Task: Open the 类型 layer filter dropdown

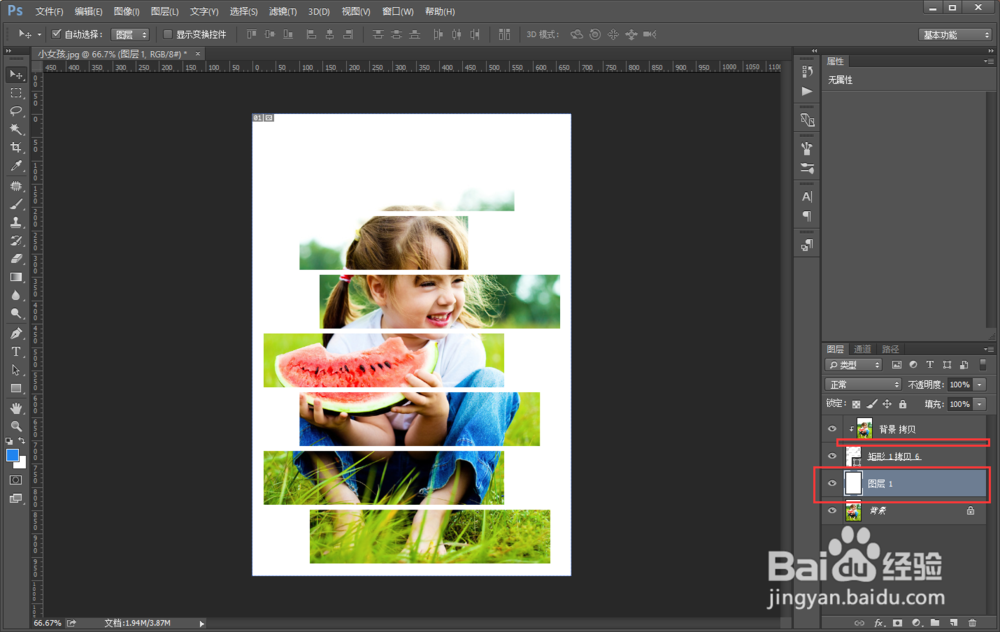Action: coord(853,365)
